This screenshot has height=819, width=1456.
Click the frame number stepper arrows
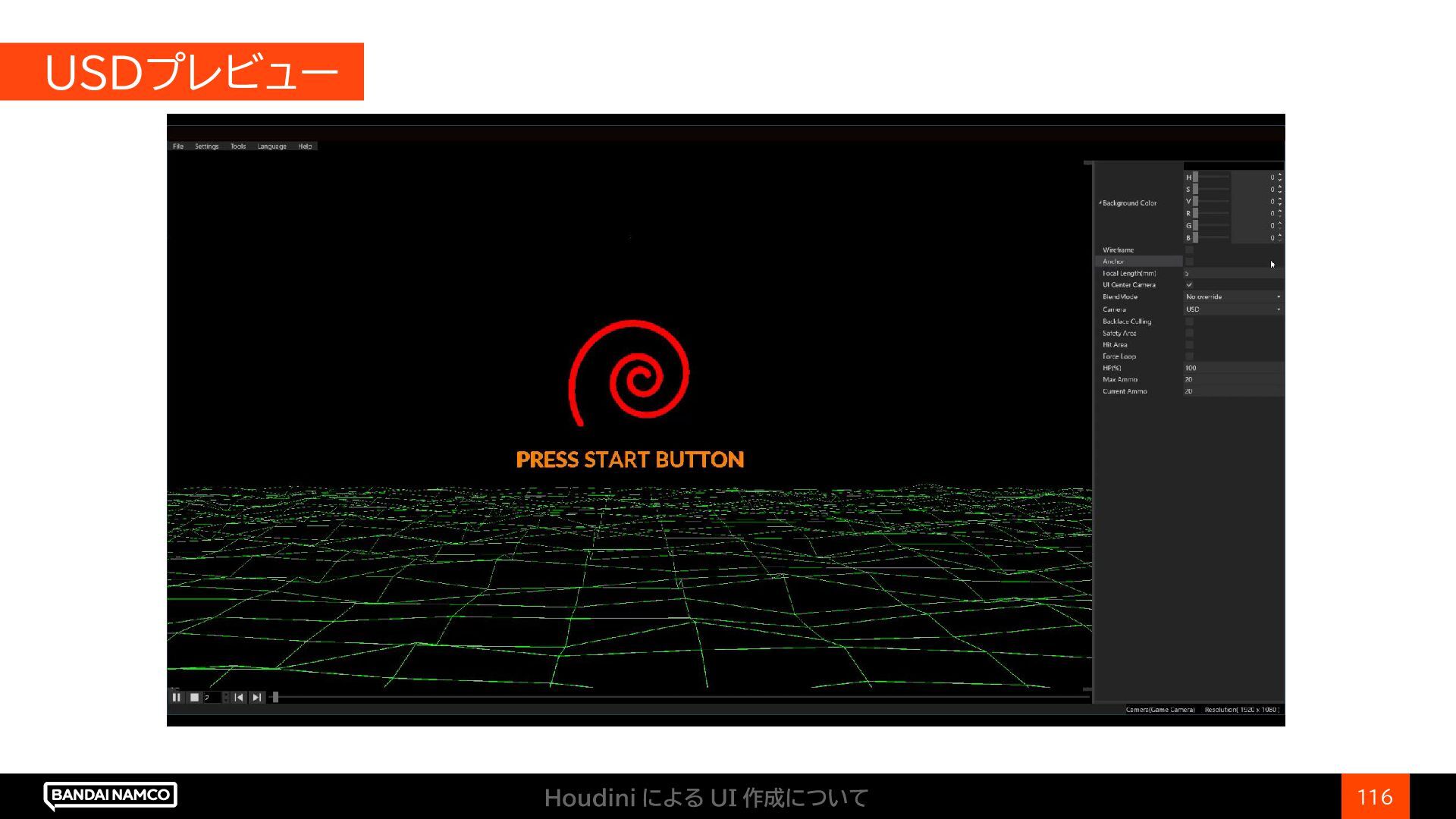click(x=225, y=698)
